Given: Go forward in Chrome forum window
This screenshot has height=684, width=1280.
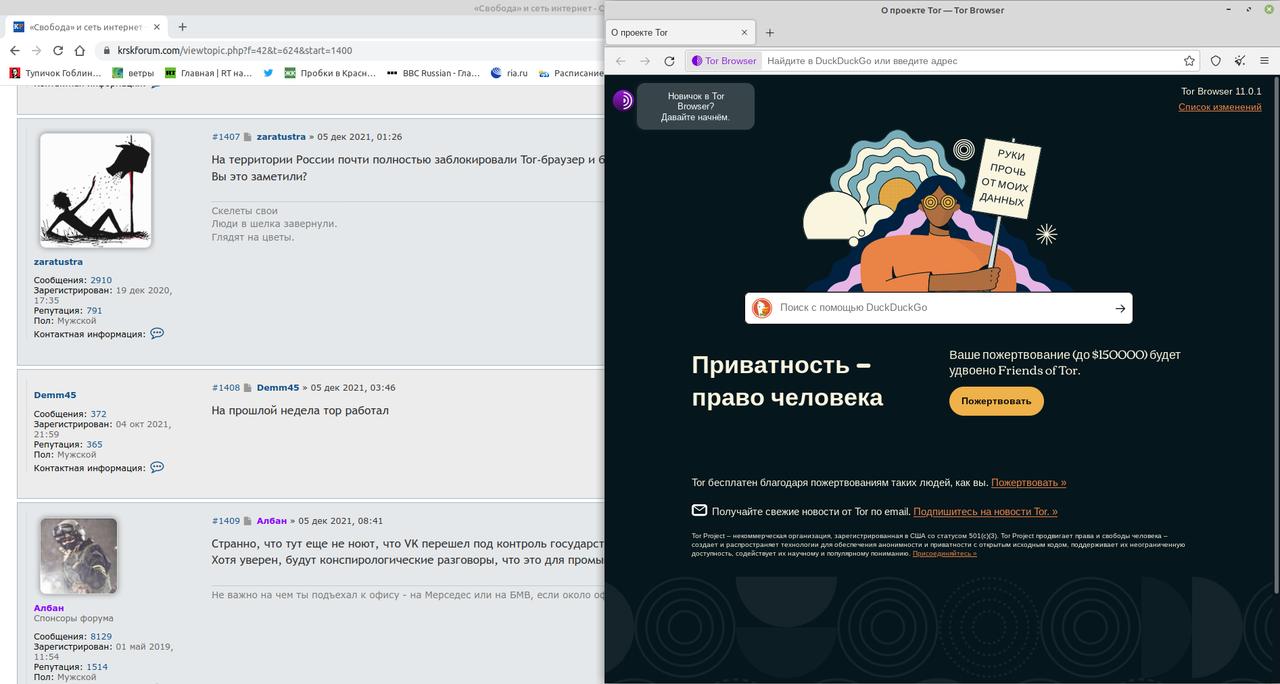Looking at the screenshot, I should point(36,50).
